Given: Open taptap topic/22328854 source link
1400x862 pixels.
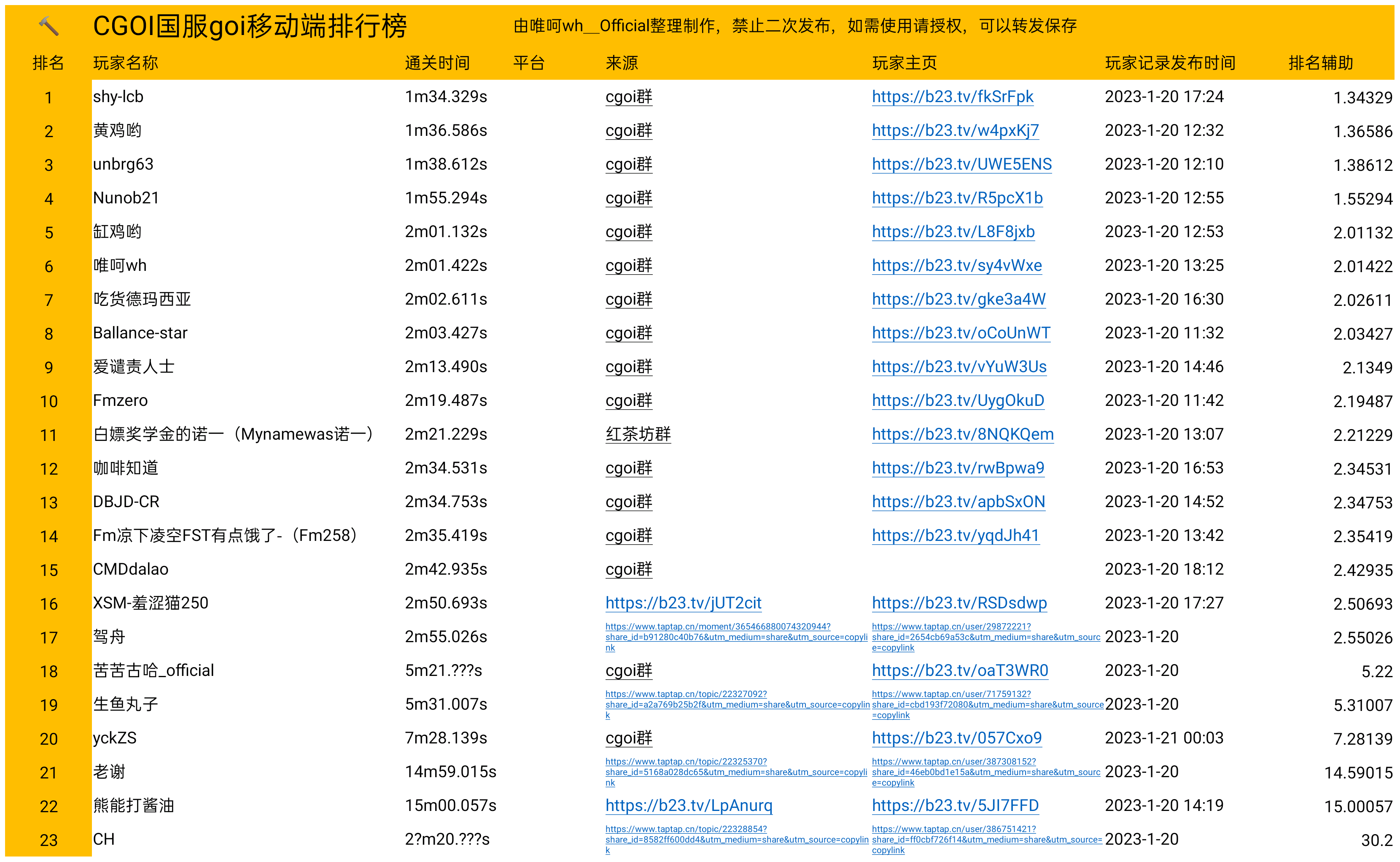Looking at the screenshot, I should pyautogui.click(x=737, y=839).
